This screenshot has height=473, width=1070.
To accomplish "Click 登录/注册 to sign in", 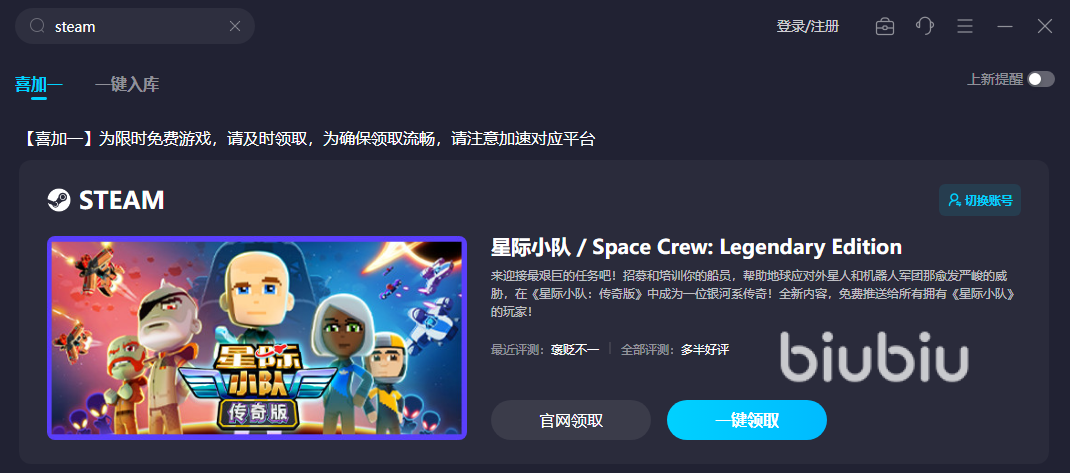I will pyautogui.click(x=808, y=27).
